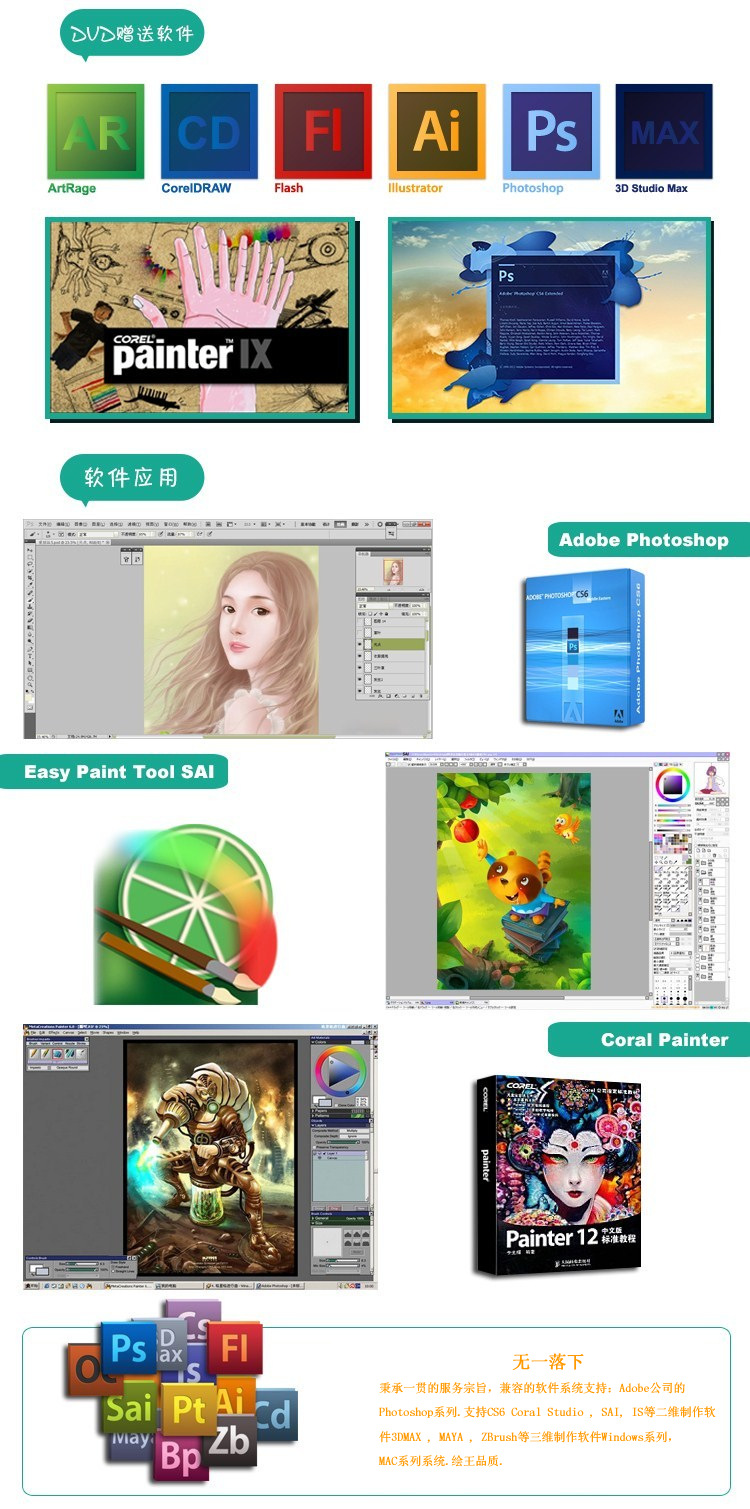Image resolution: width=750 pixels, height=1509 pixels.
Task: Click the Coral Painter green label
Action: [x=650, y=1040]
